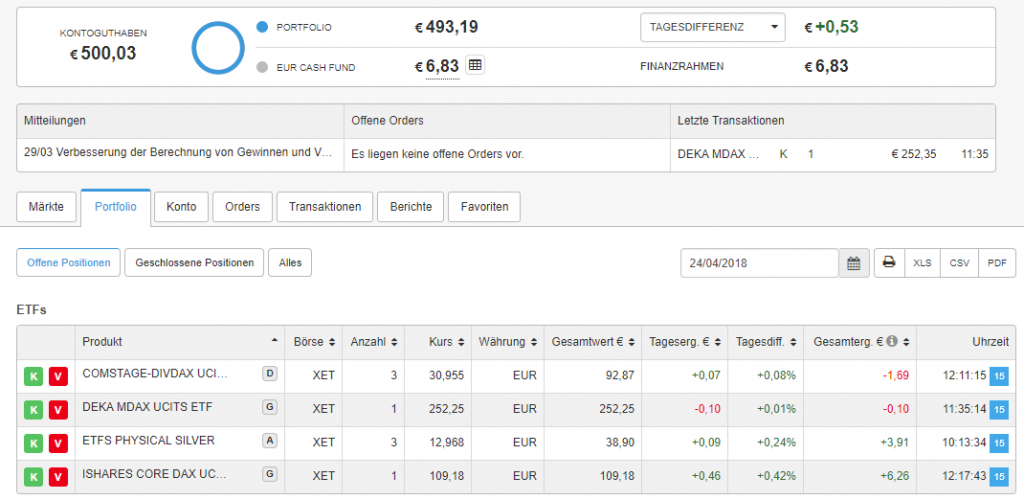Click red V sell icon for iShares Core DAX
Screen dimensions: 1024x500
click(x=58, y=476)
